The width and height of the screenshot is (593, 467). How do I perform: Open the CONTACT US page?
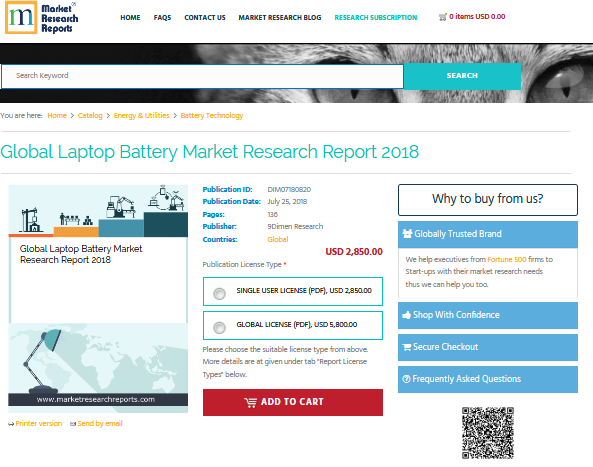pos(205,18)
